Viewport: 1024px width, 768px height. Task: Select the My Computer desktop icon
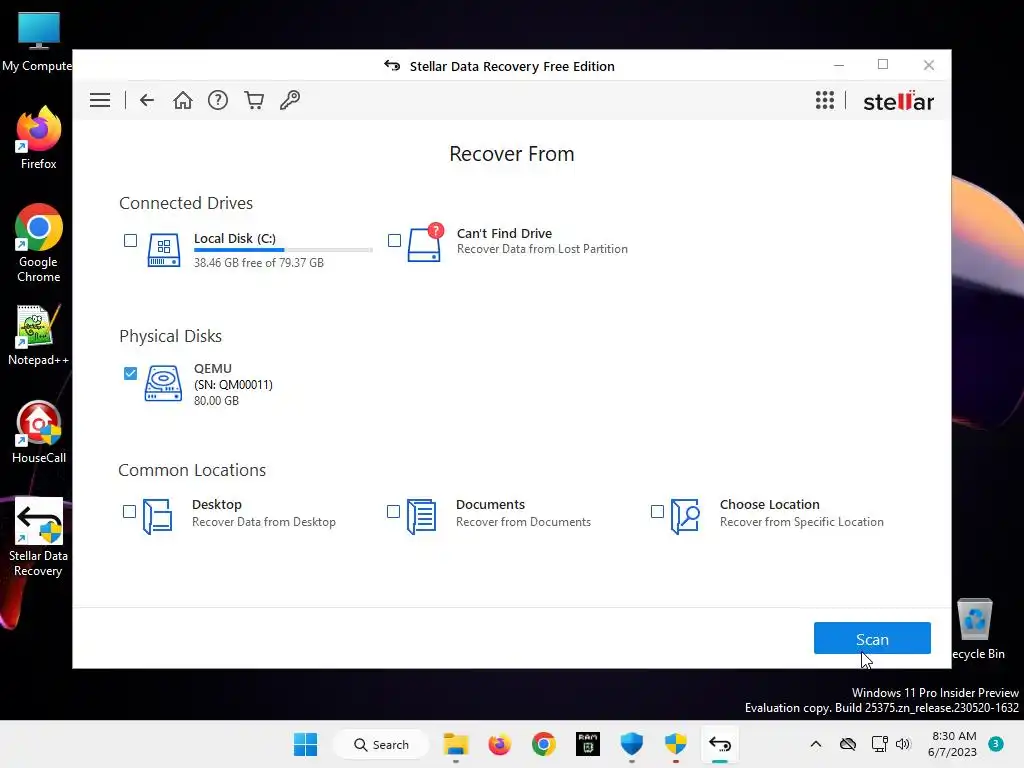click(39, 42)
